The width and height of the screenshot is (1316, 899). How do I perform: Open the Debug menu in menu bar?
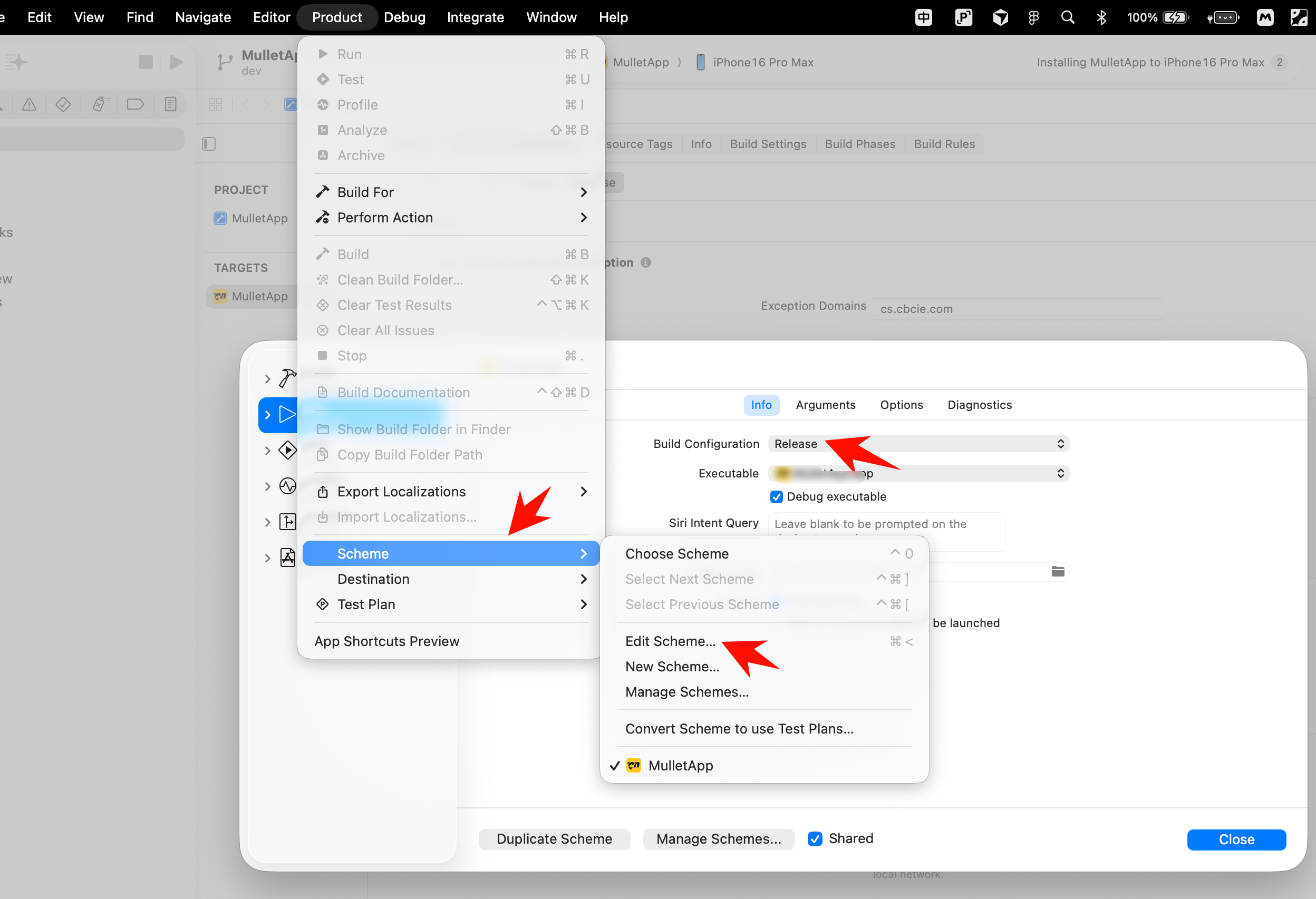pos(404,17)
